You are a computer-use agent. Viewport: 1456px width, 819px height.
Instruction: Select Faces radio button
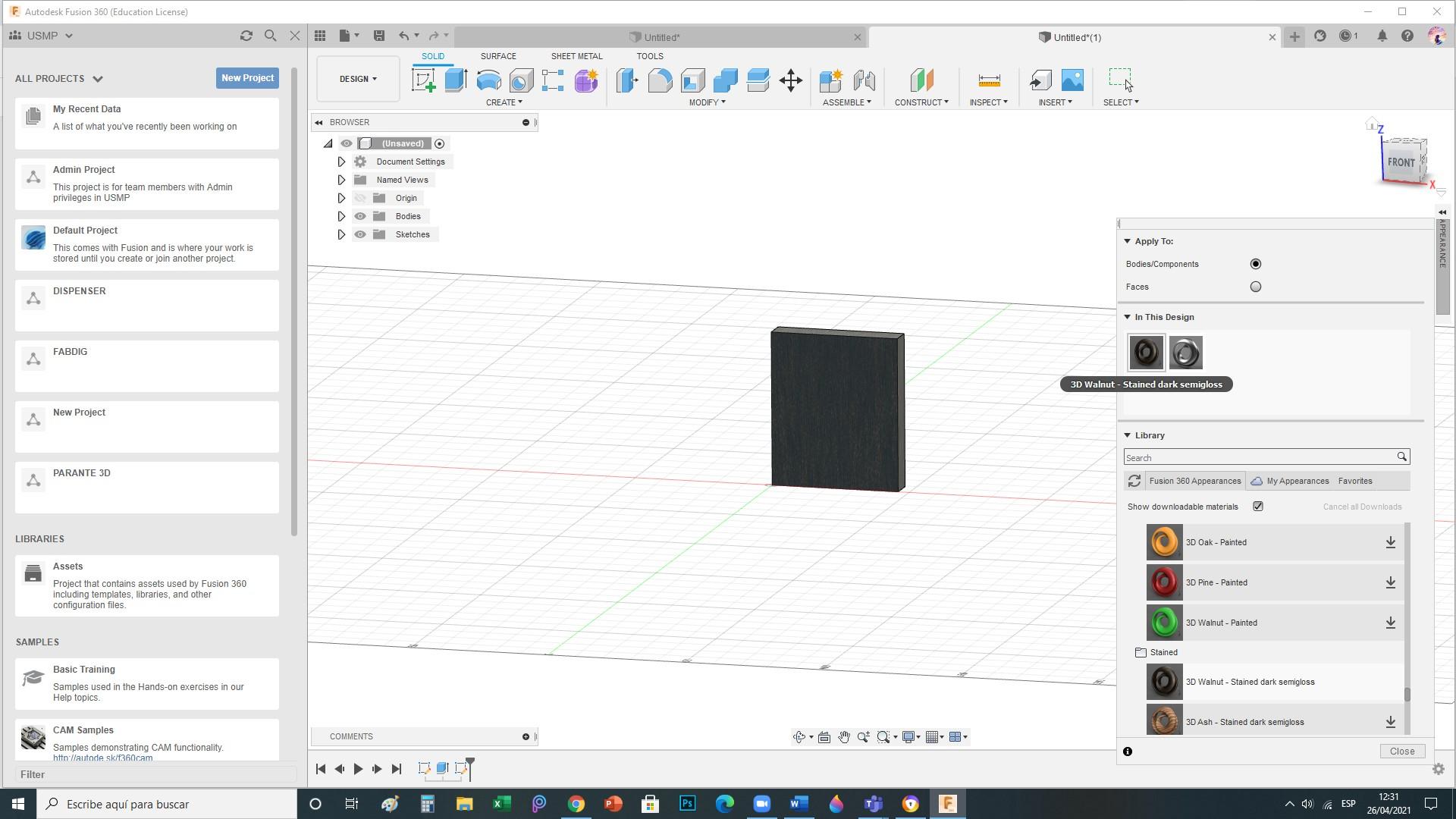1256,287
